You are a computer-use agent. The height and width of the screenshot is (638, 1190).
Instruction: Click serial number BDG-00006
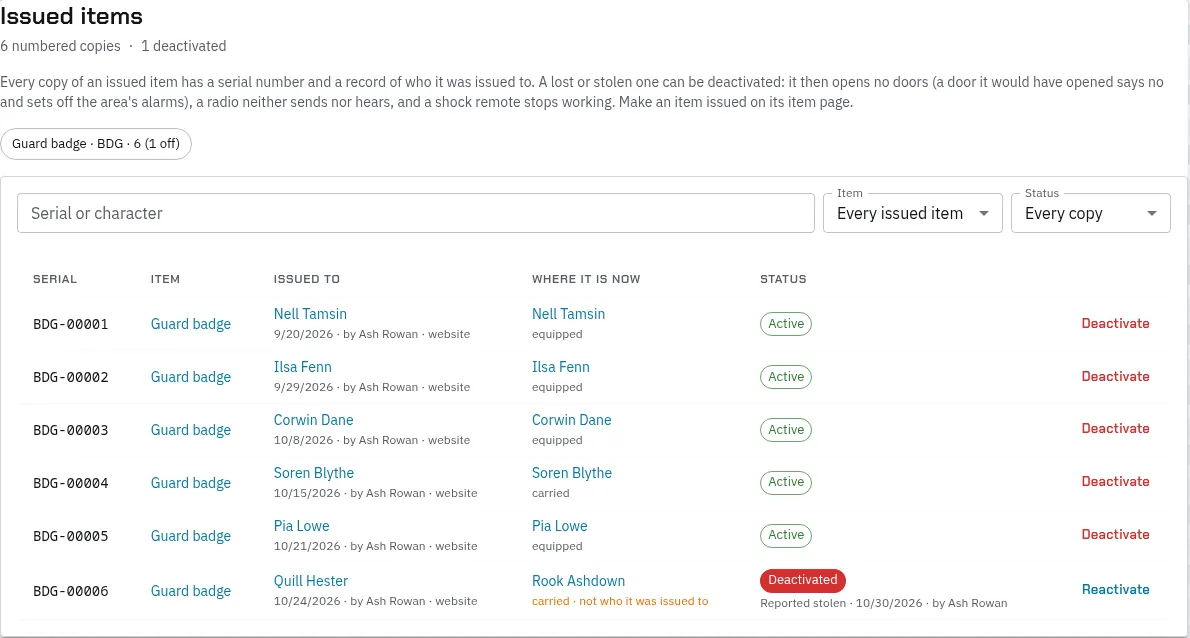coord(71,591)
